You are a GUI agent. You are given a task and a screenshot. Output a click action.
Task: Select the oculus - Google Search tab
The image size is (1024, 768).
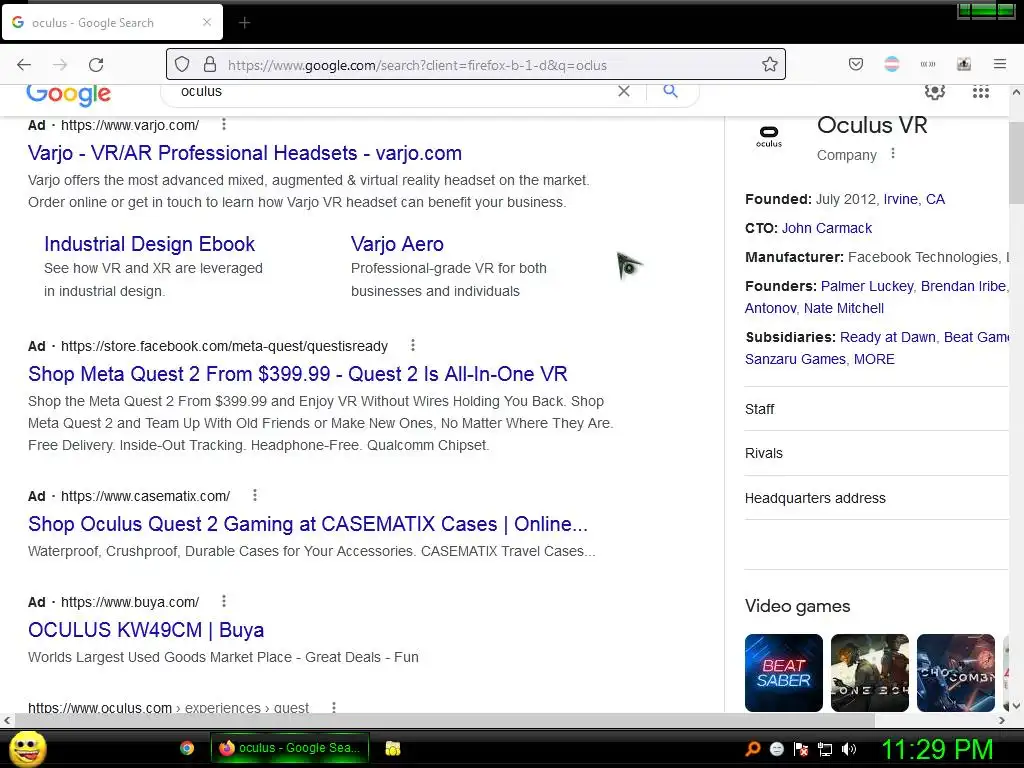pos(112,23)
